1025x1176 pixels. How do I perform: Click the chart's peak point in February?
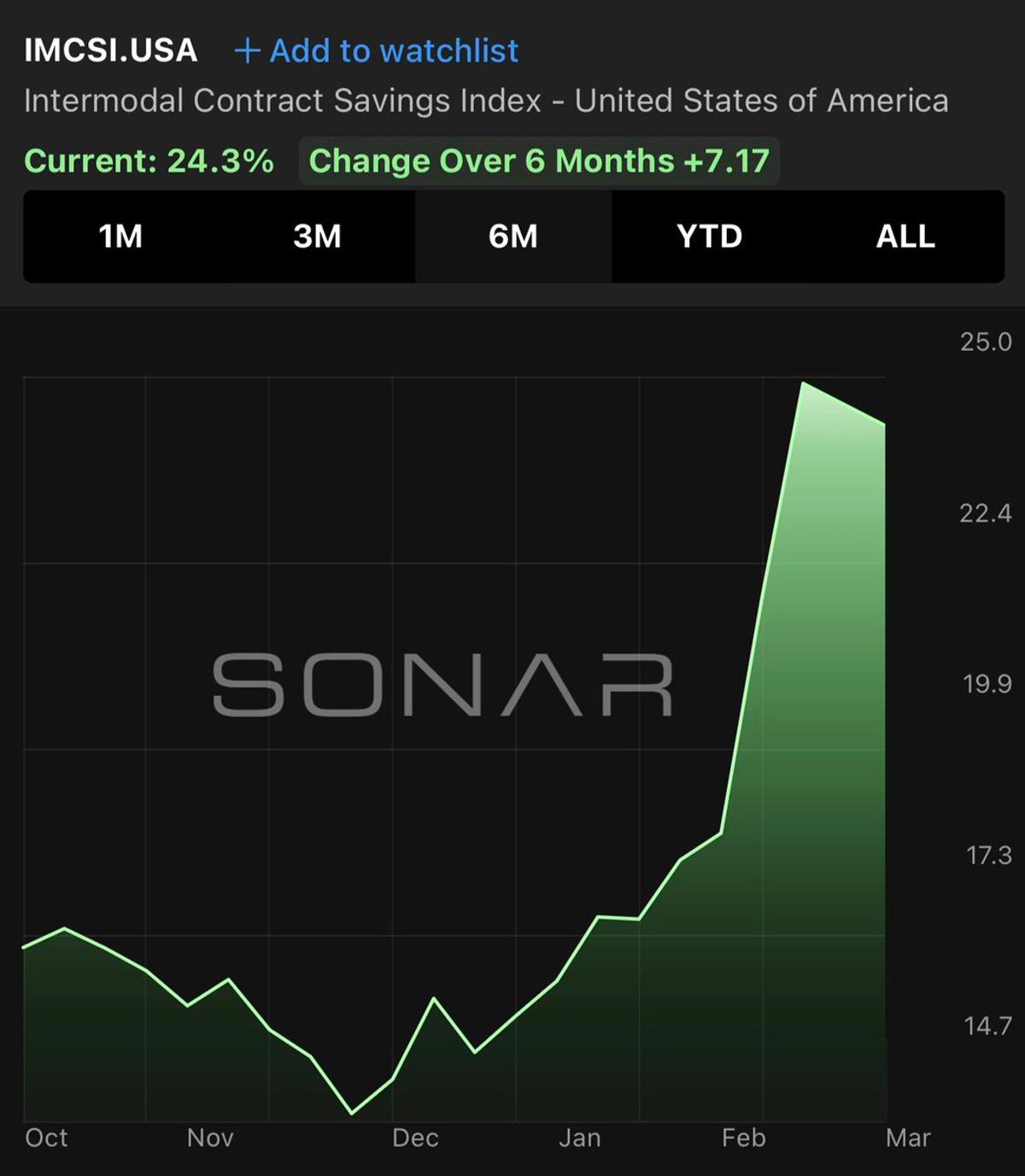pyautogui.click(x=803, y=383)
